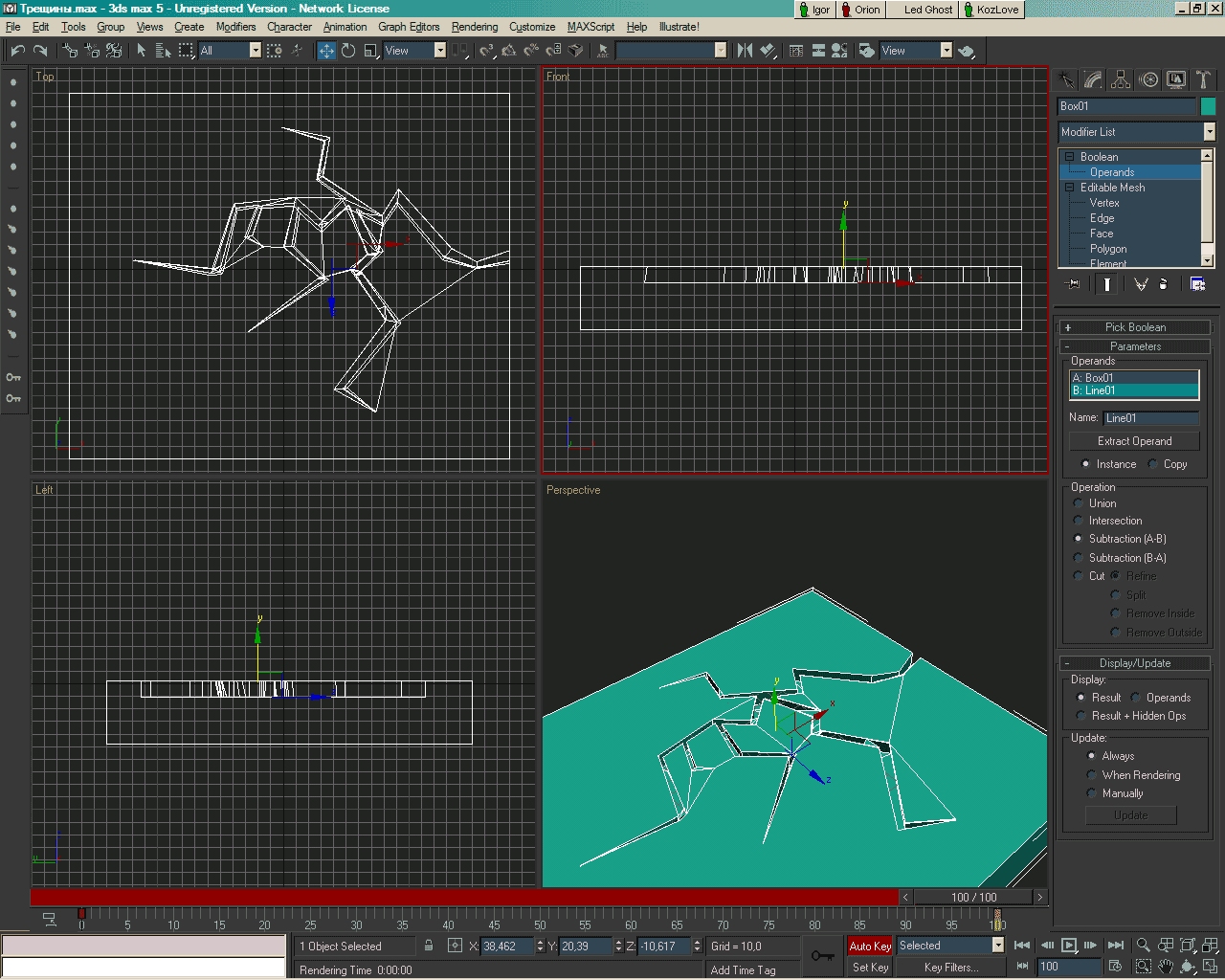The width and height of the screenshot is (1225, 980).
Task: Click the Mirror Selected Objects icon
Action: click(x=745, y=51)
